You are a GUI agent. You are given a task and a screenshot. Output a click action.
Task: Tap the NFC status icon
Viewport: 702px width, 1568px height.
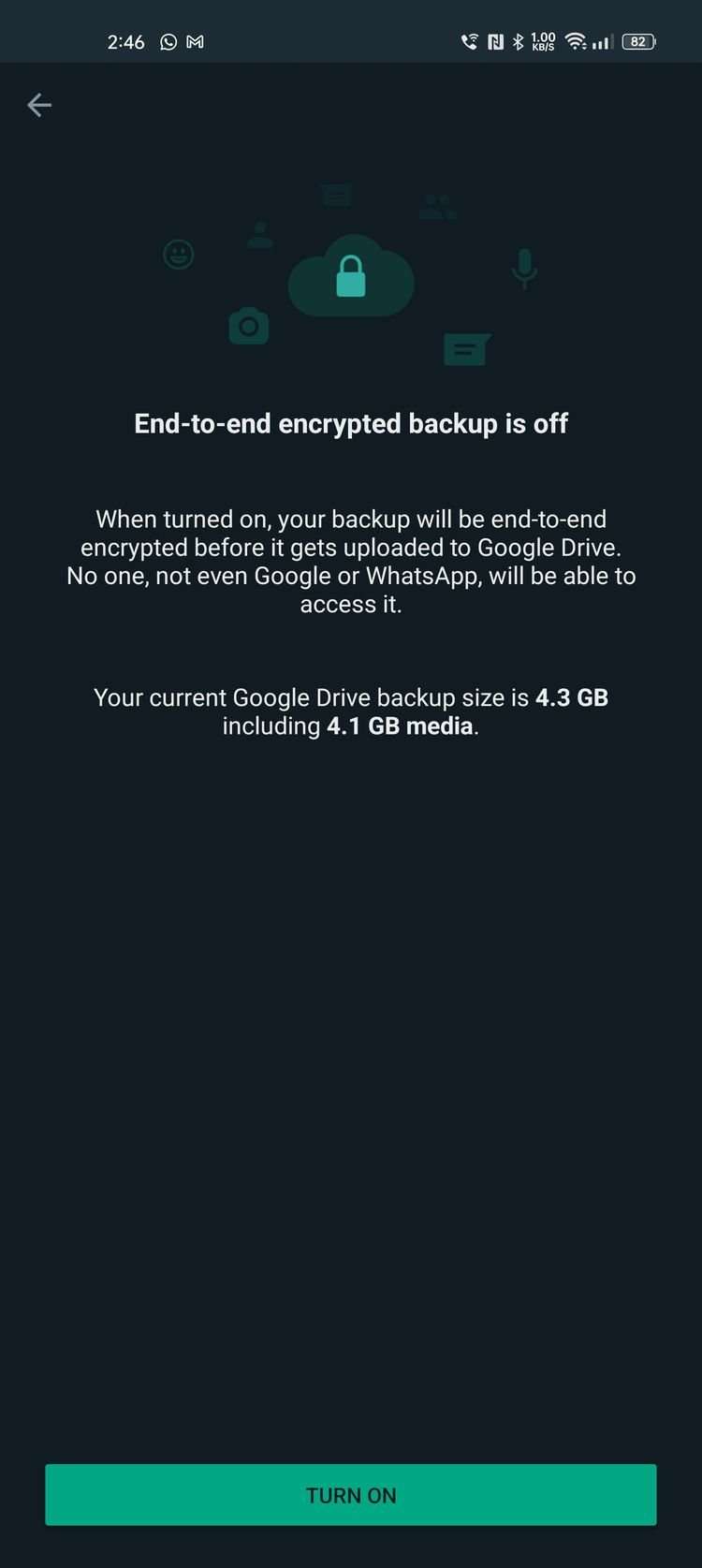pos(495,41)
